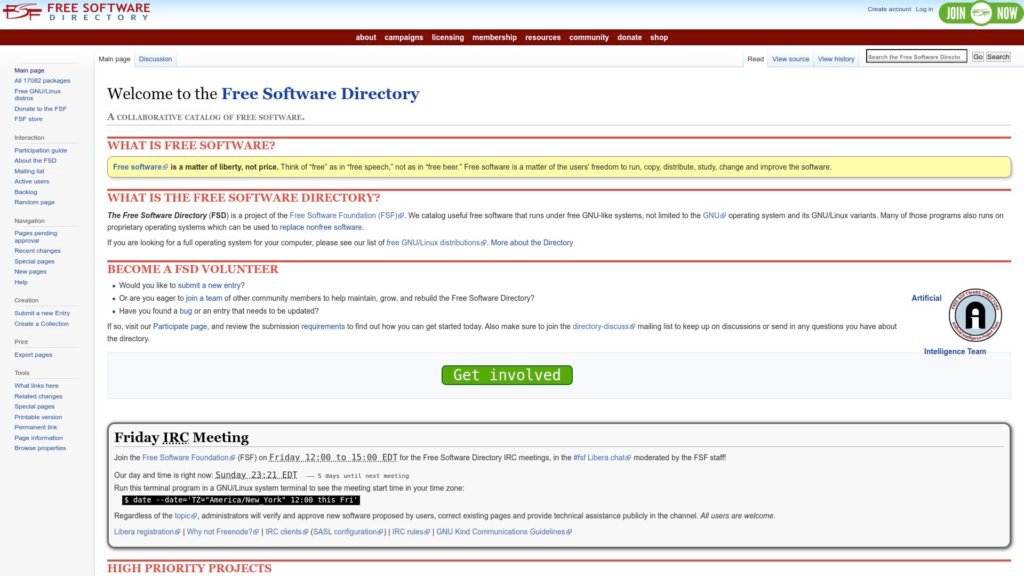This screenshot has width=1024, height=576.
Task: Open the community menu item
Action: click(589, 37)
